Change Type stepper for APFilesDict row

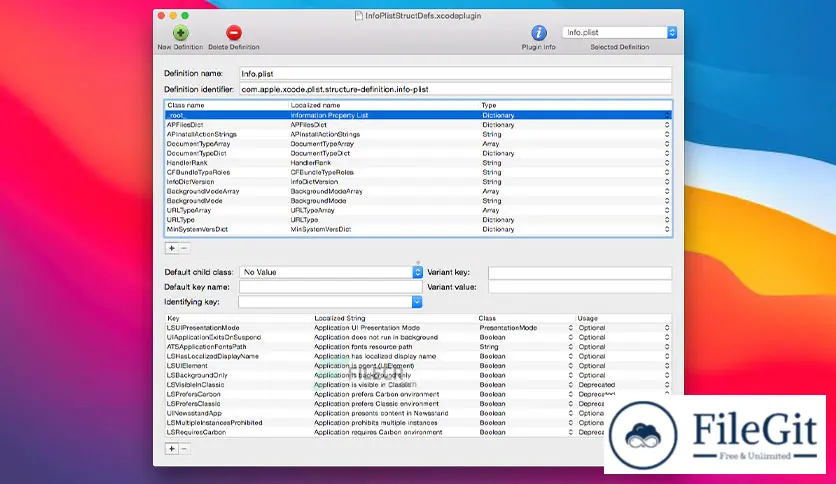666,125
